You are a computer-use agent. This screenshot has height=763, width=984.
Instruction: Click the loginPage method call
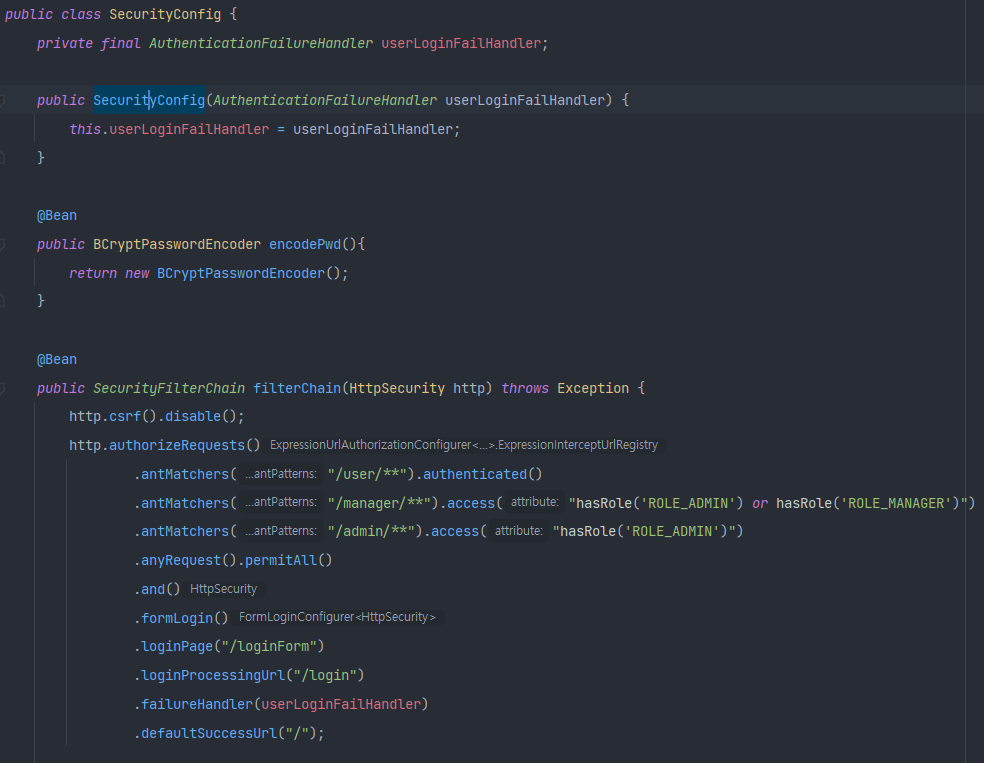click(x=177, y=646)
